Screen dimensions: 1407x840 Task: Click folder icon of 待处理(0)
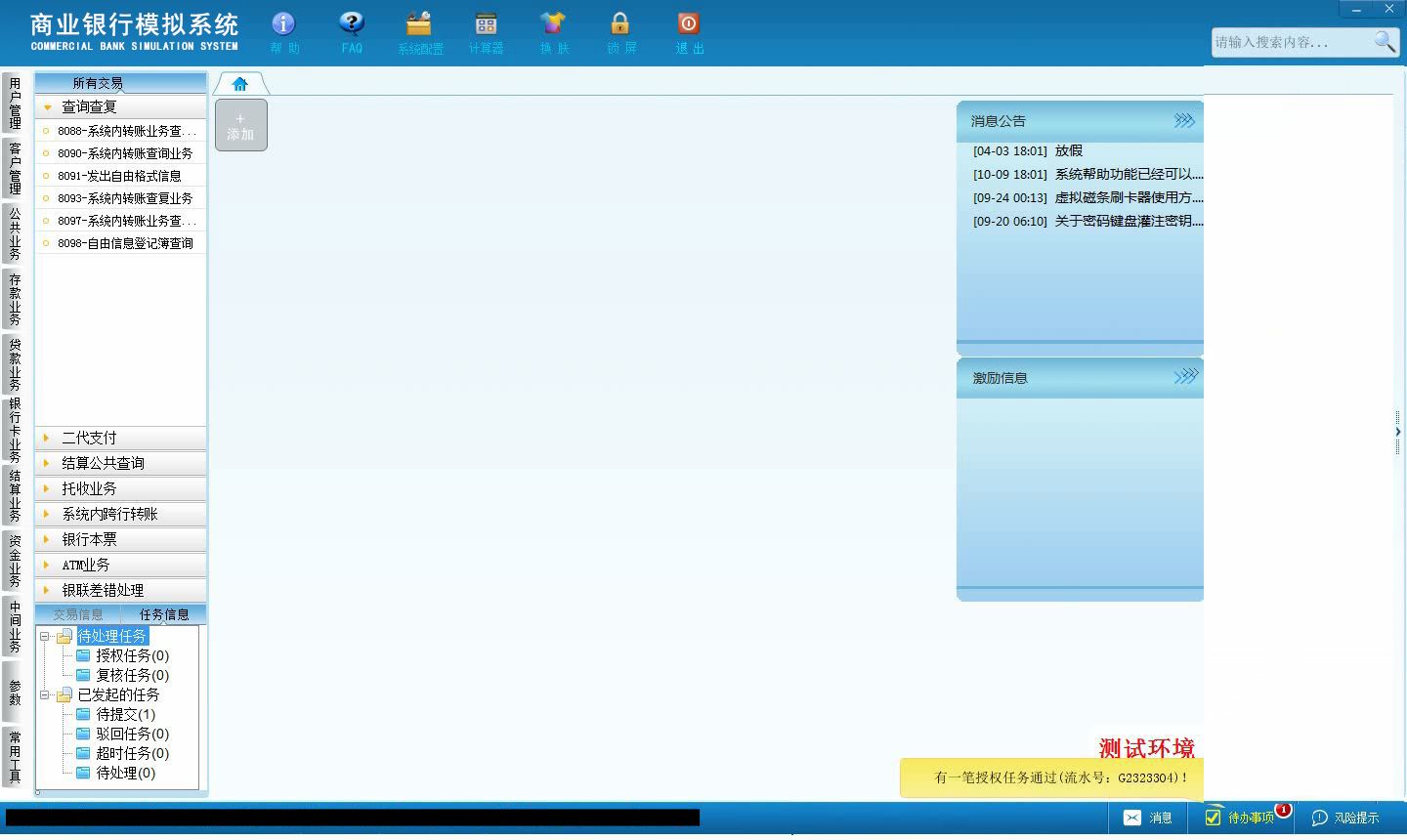[x=83, y=773]
